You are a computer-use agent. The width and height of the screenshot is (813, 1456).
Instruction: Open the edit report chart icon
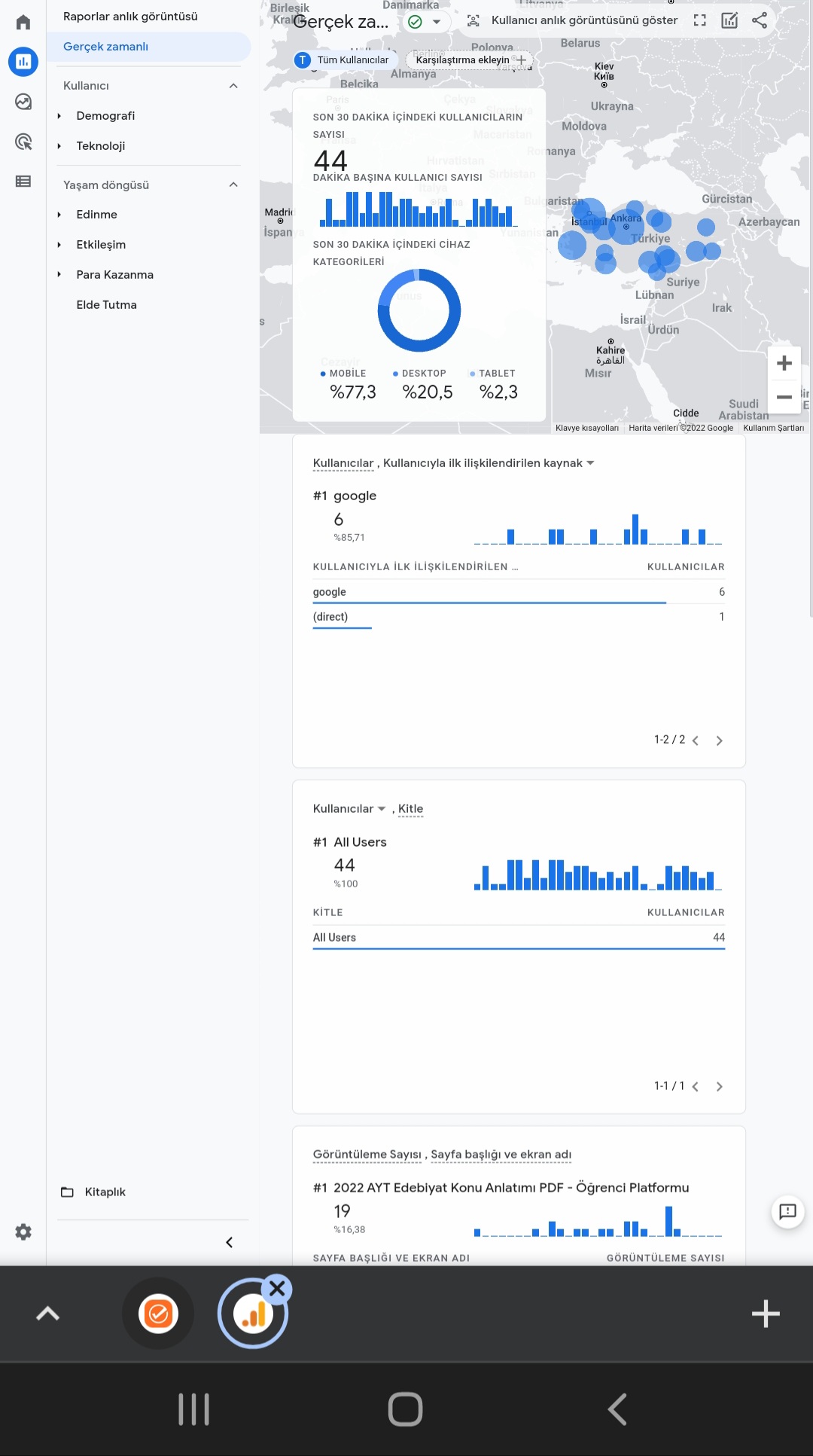coord(729,20)
